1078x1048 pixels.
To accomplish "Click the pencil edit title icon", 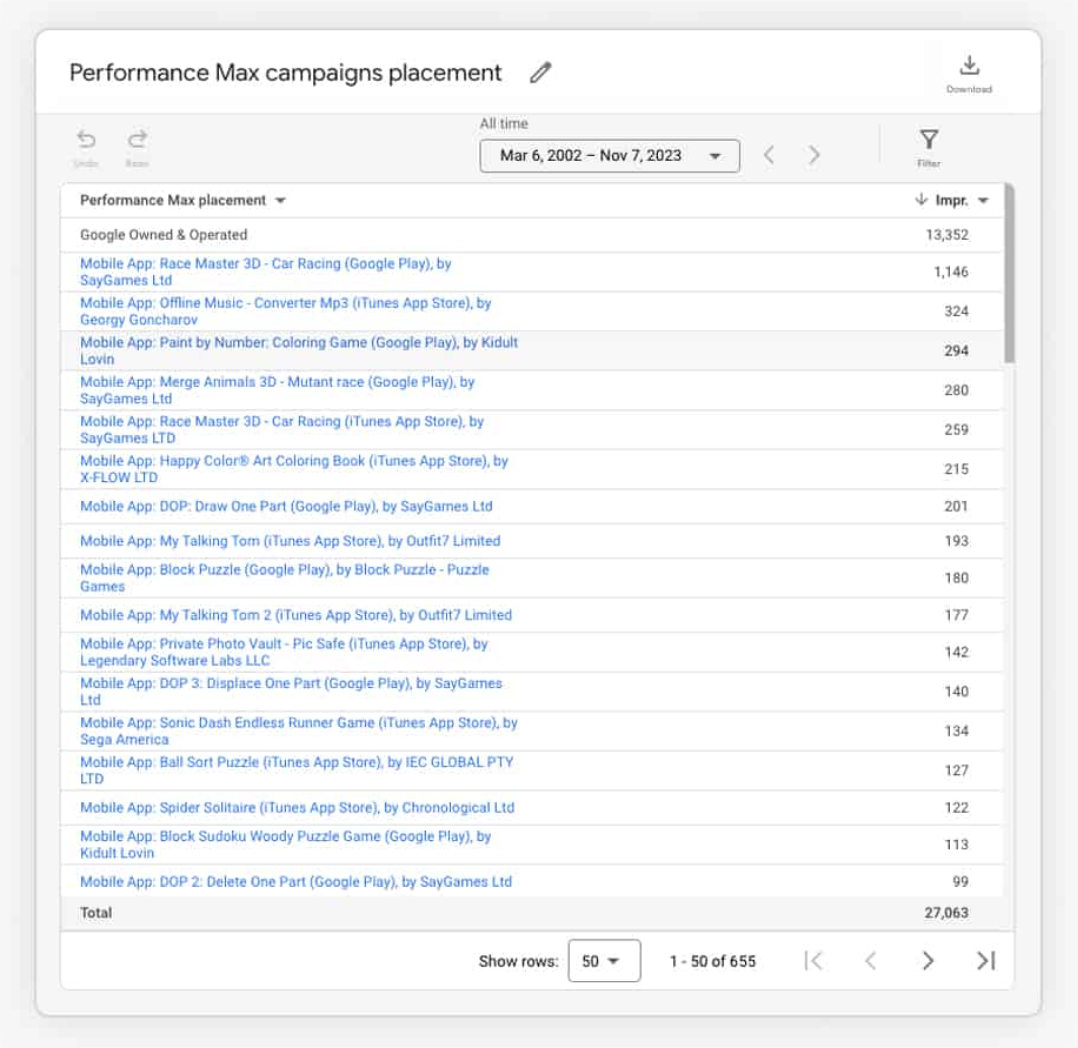I will pyautogui.click(x=540, y=72).
